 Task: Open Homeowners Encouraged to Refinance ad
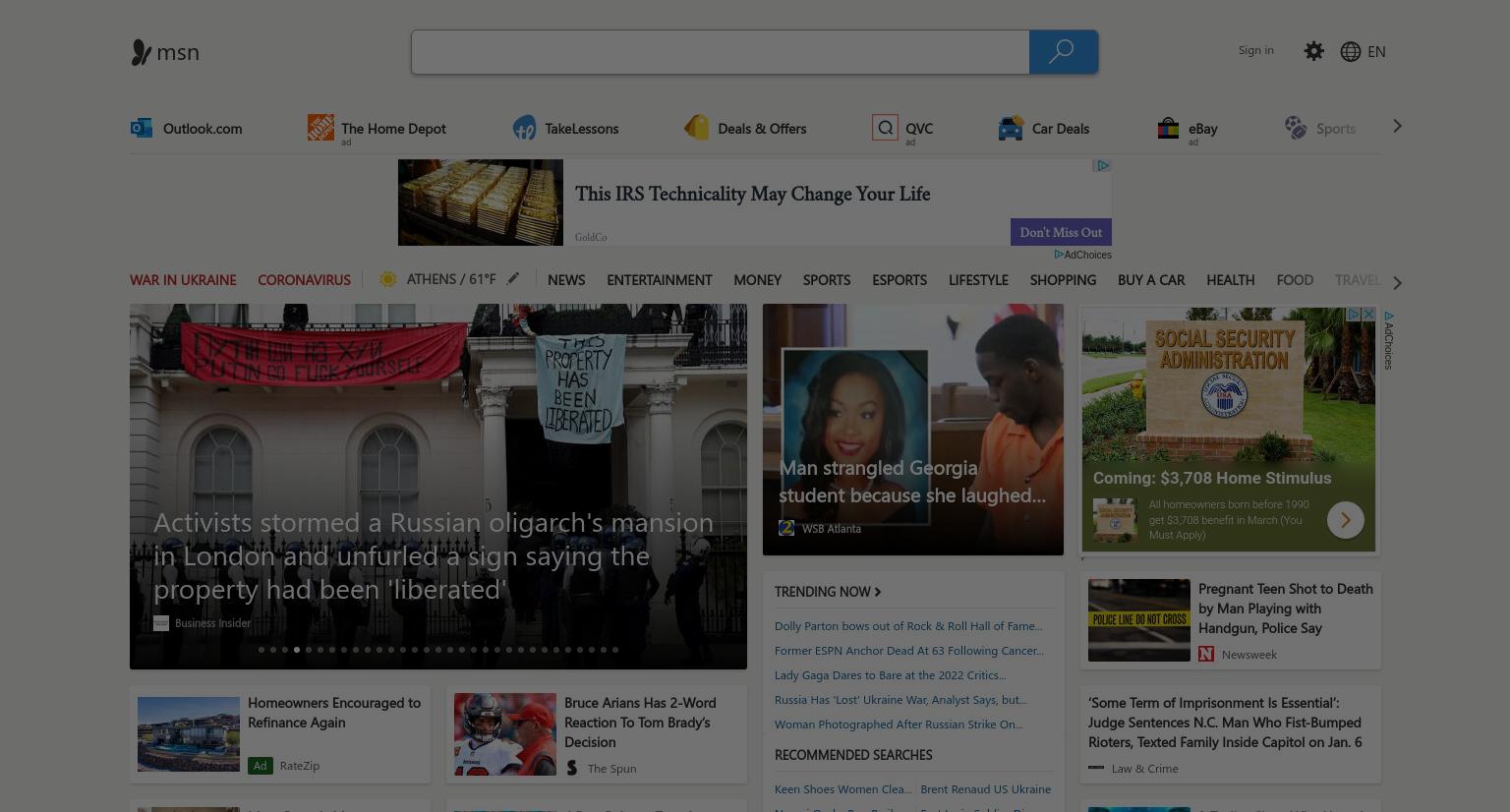[x=334, y=713]
